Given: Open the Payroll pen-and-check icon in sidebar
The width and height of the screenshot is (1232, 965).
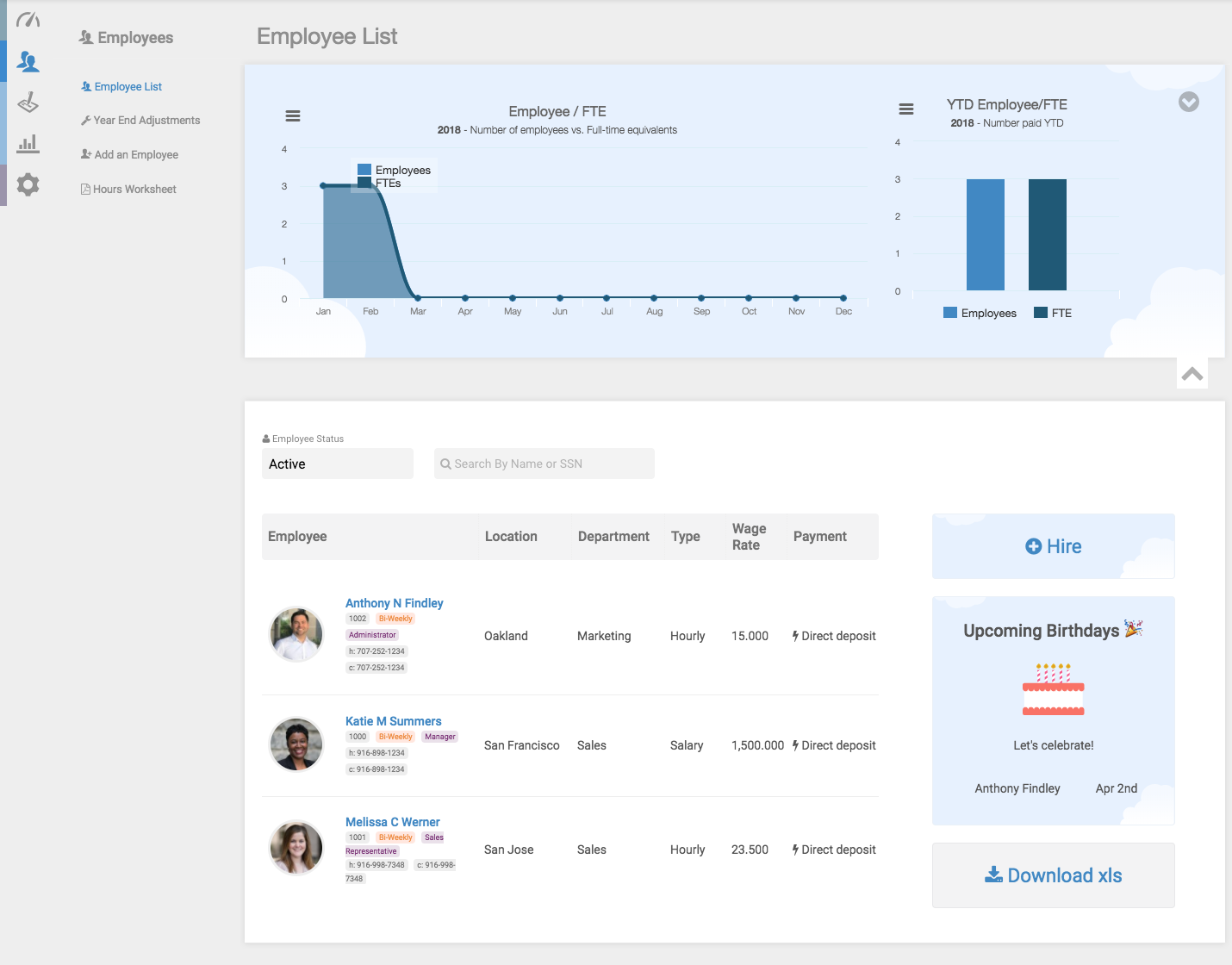Looking at the screenshot, I should tap(28, 103).
